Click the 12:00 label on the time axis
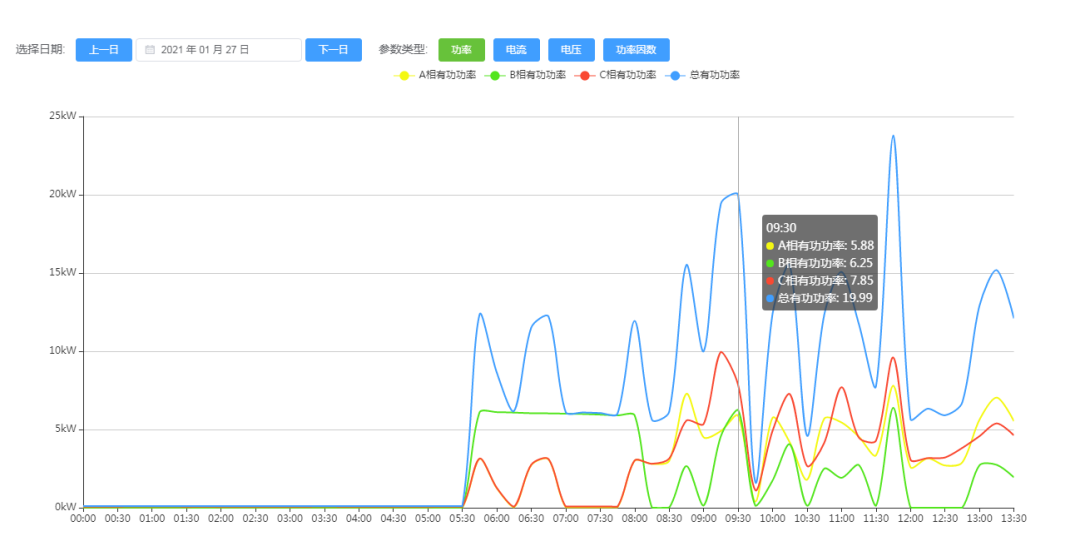 click(911, 518)
